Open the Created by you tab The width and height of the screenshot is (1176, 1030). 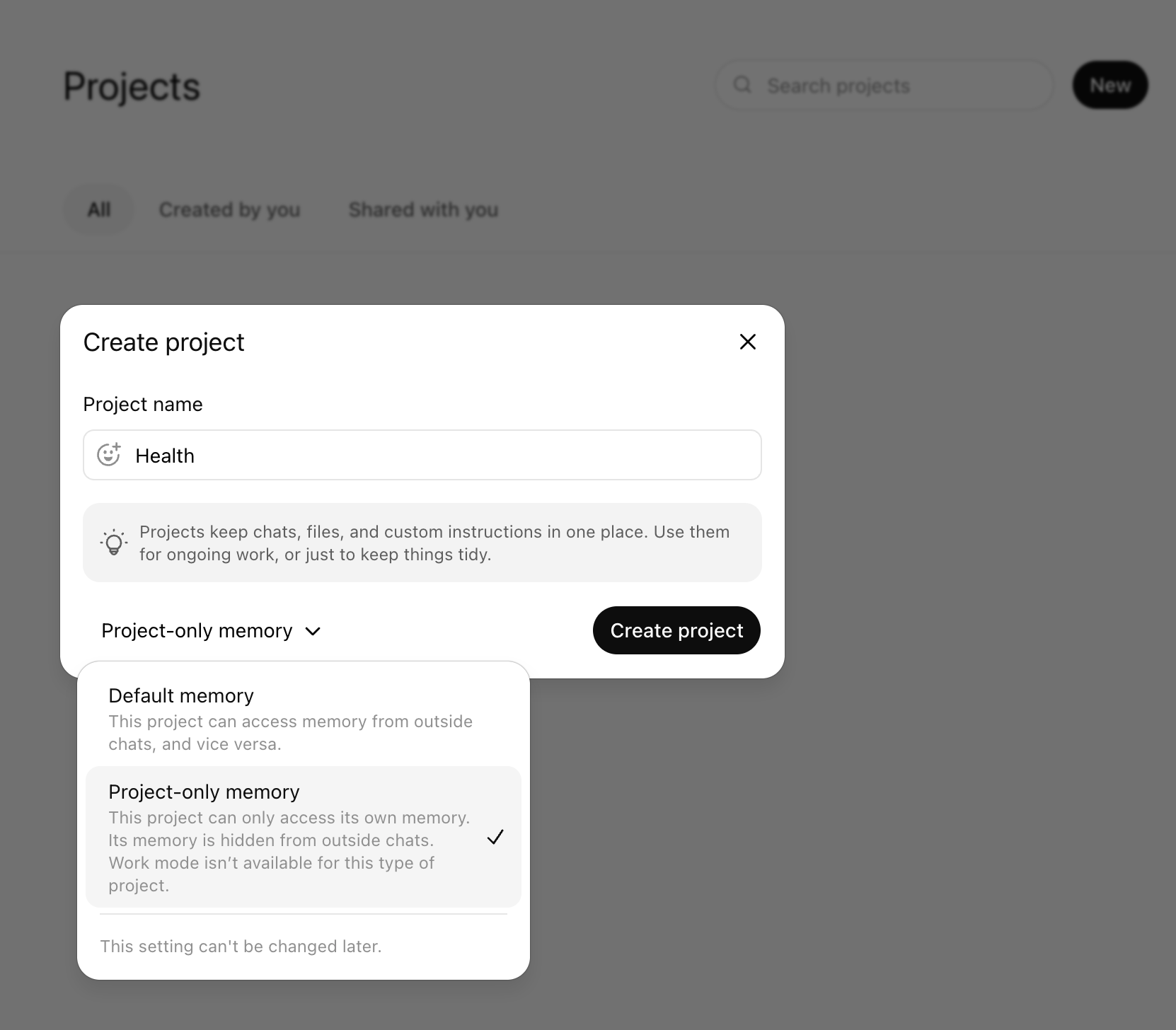point(229,209)
